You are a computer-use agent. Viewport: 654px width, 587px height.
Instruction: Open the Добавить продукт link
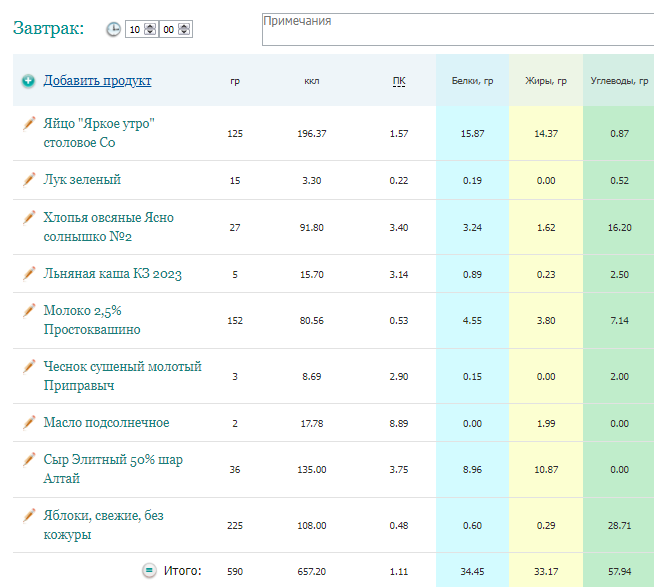coord(98,81)
